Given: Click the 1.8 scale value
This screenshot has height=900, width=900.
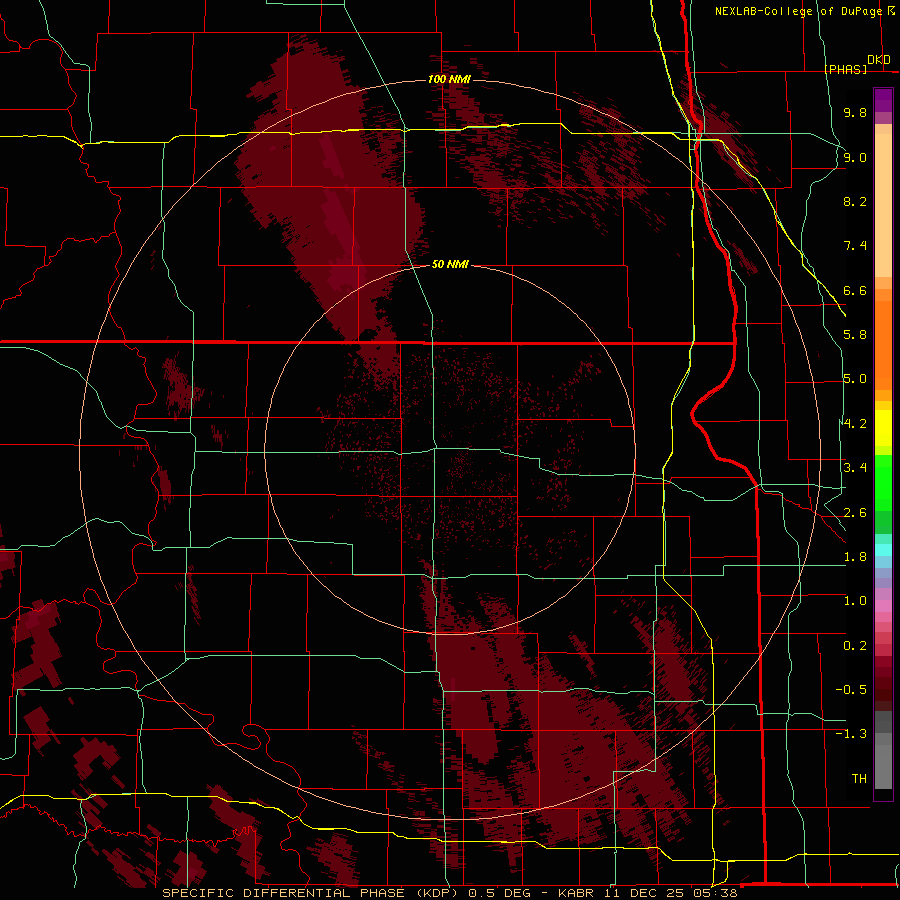Looking at the screenshot, I should click(855, 557).
